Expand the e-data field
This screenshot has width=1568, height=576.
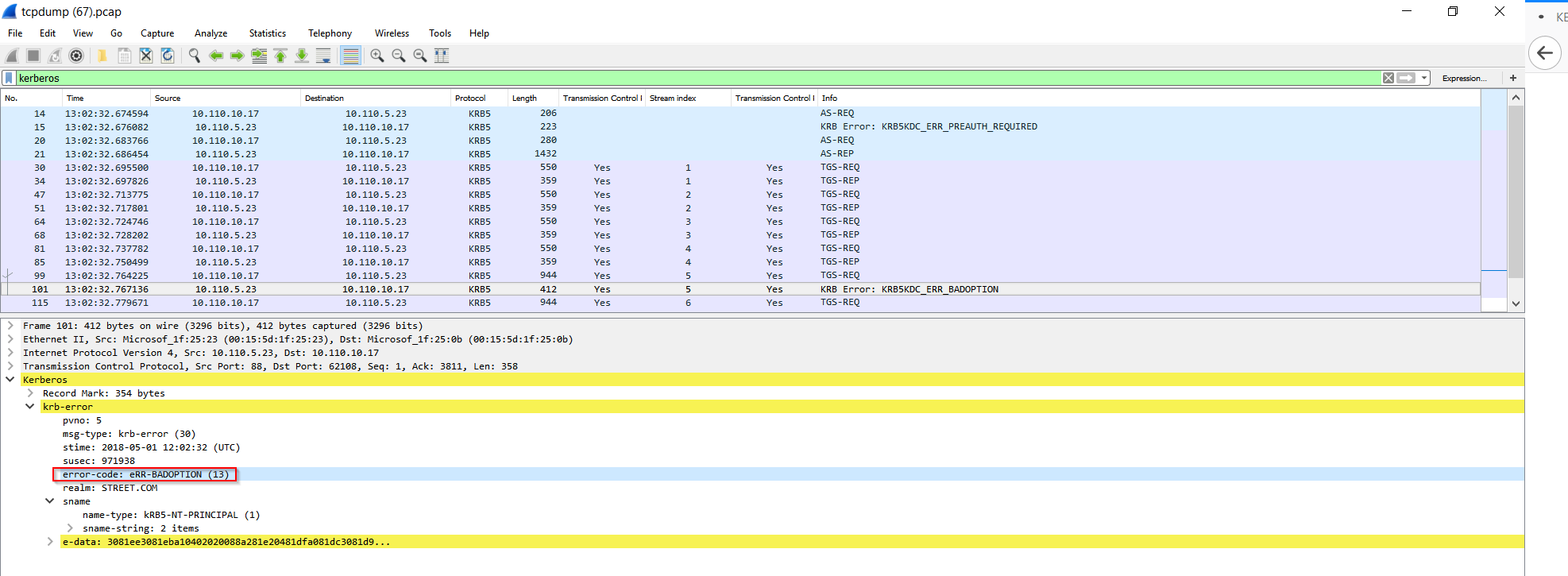tap(50, 542)
